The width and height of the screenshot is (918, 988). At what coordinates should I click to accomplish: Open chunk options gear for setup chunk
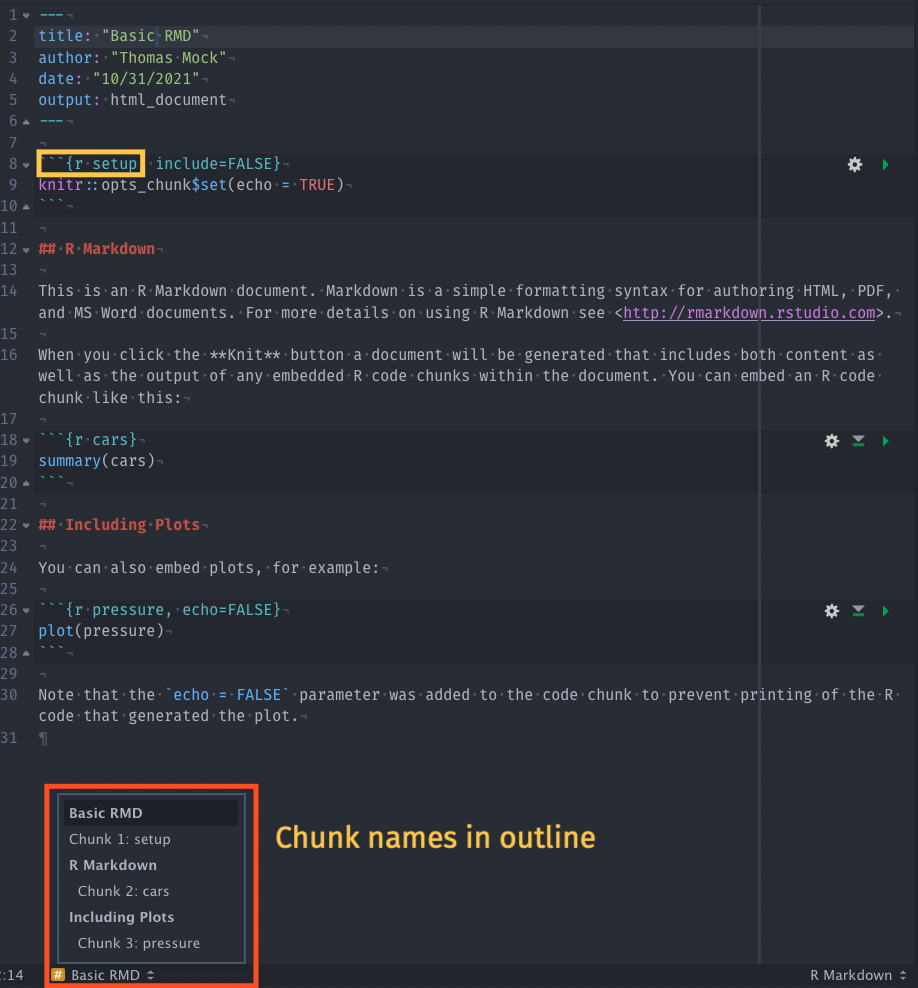[x=854, y=164]
